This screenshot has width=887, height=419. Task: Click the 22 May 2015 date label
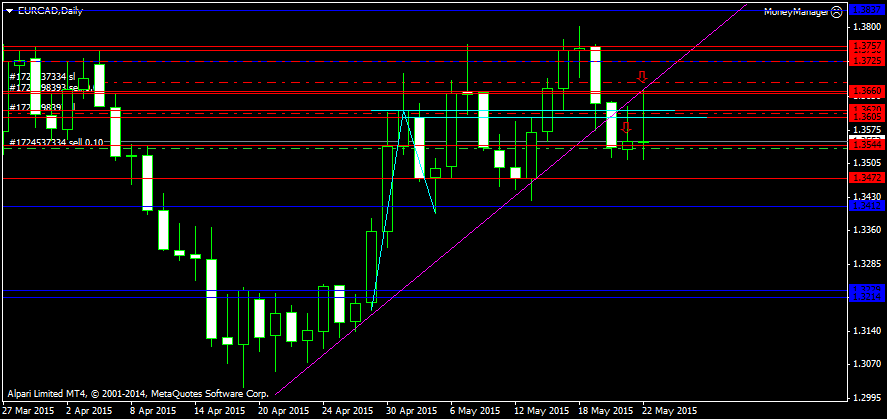pyautogui.click(x=669, y=411)
